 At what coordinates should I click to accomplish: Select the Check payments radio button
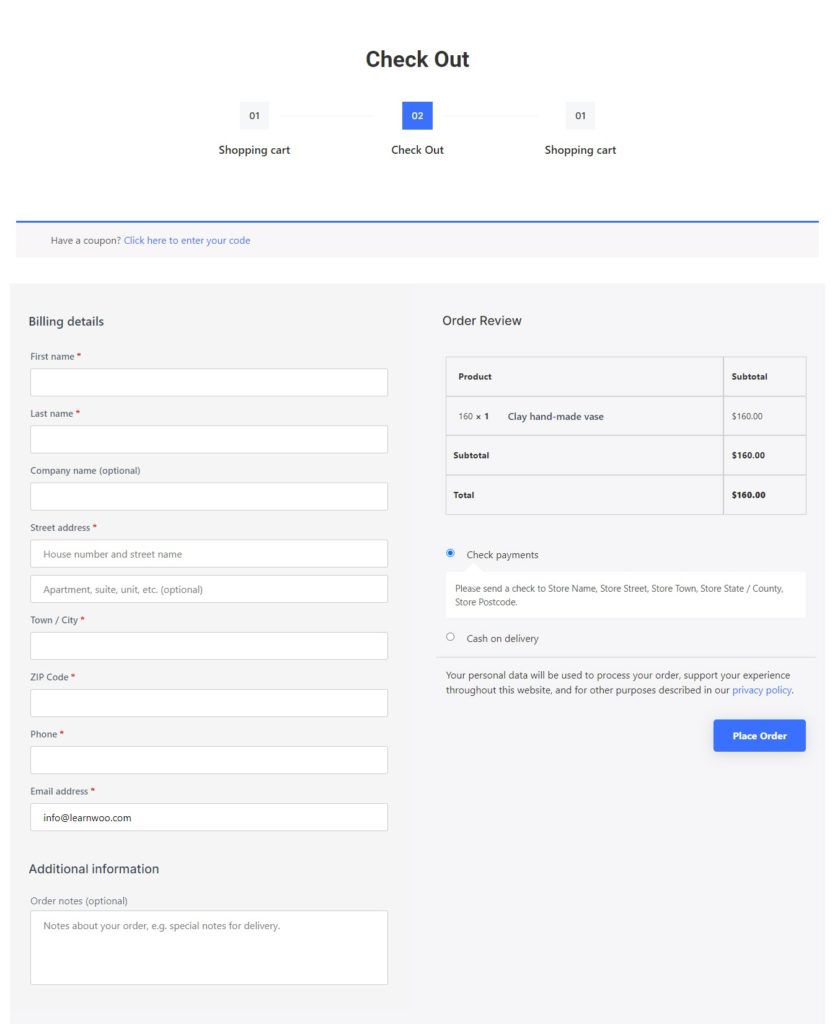(x=450, y=553)
